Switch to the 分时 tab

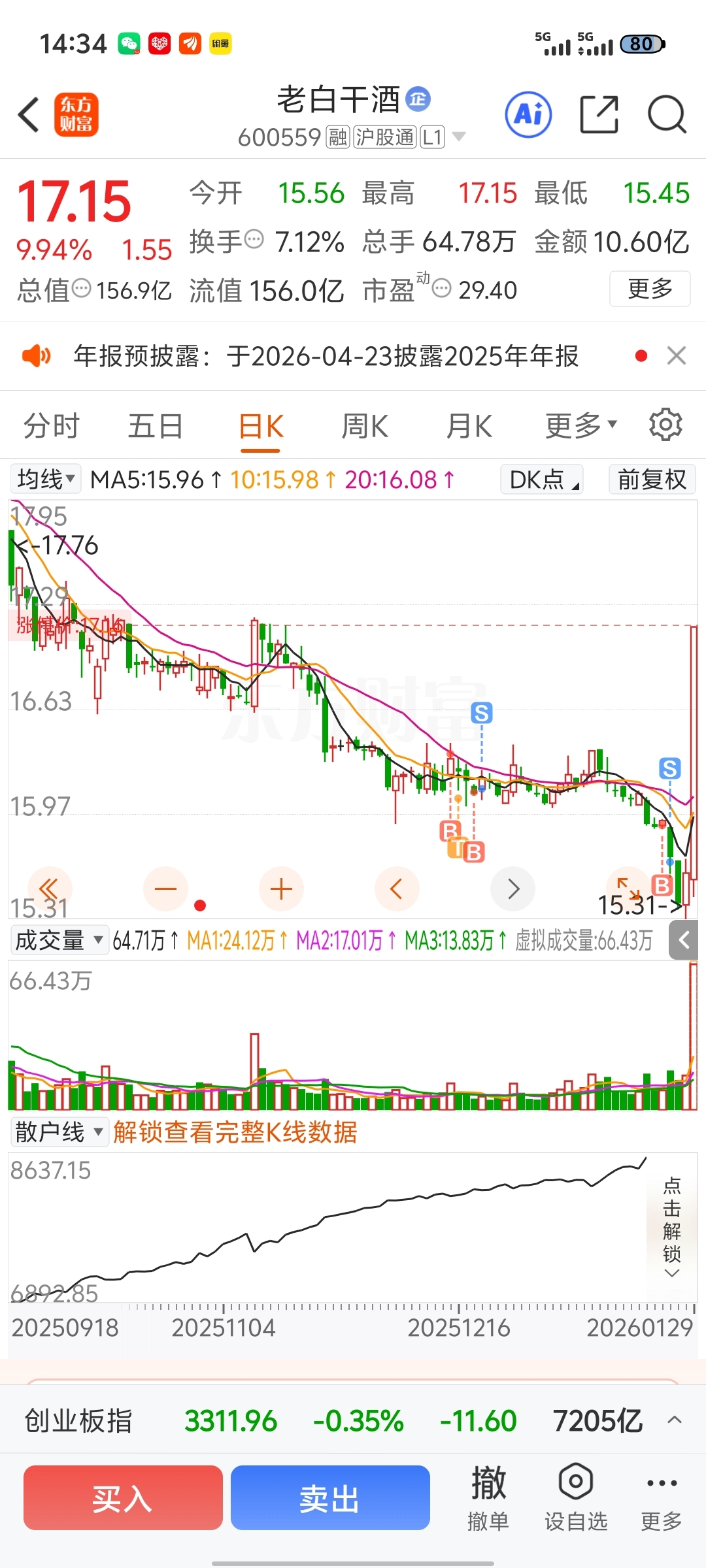[x=51, y=426]
